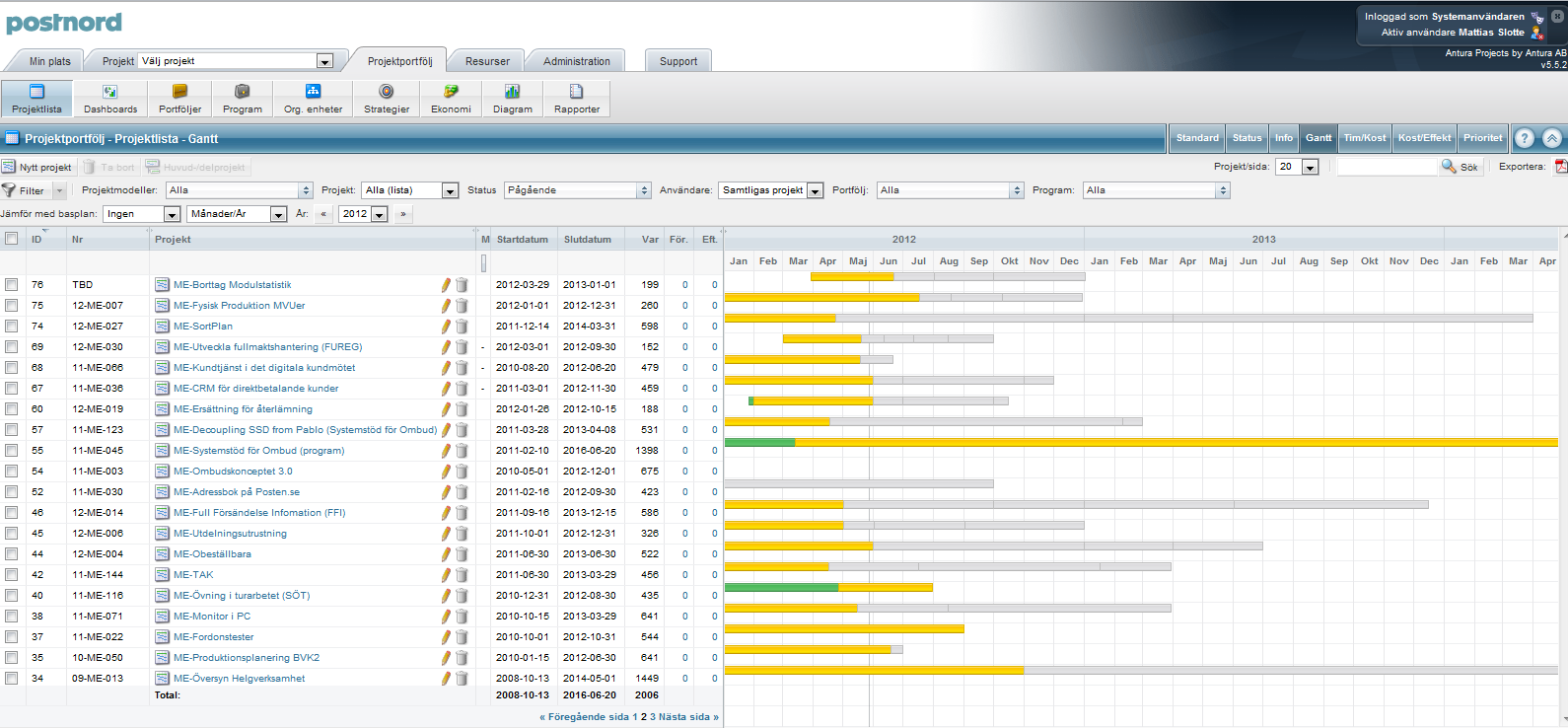Click the Sök search button

click(x=1461, y=167)
